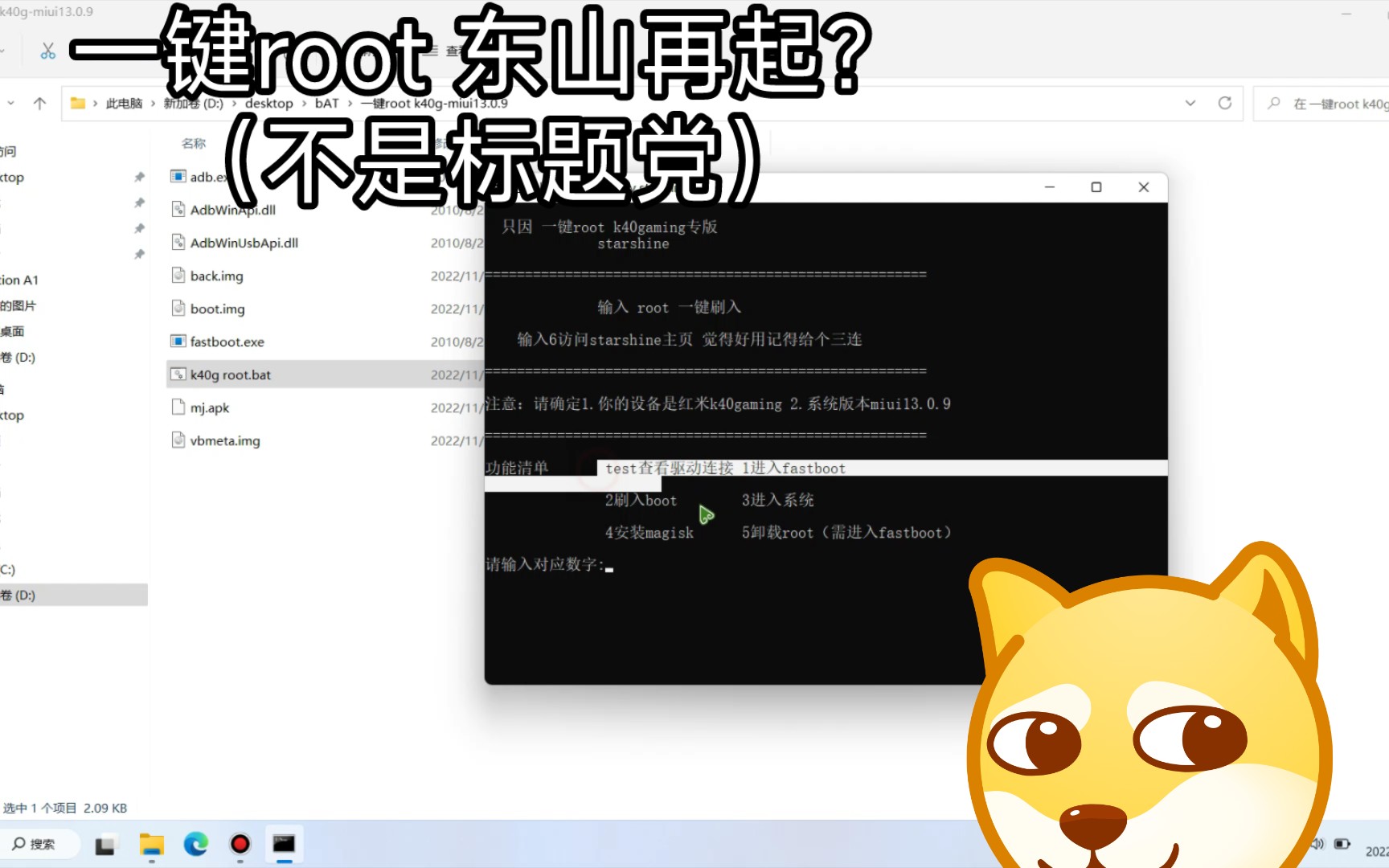Click the fastboot.exe file icon
The height and width of the screenshot is (868, 1389).
coord(178,341)
